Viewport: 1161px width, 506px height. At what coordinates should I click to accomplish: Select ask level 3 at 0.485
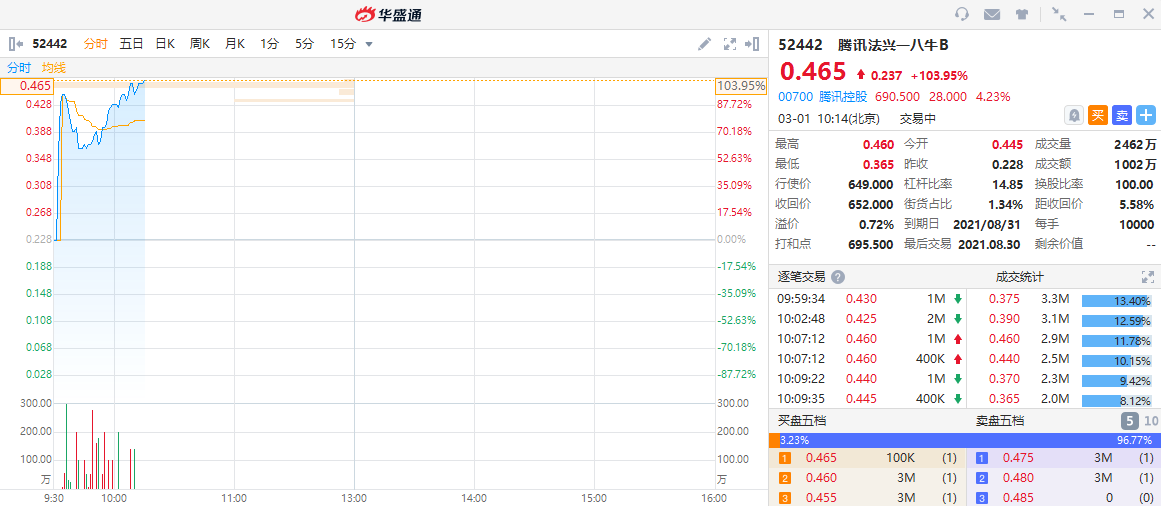coord(1064,498)
